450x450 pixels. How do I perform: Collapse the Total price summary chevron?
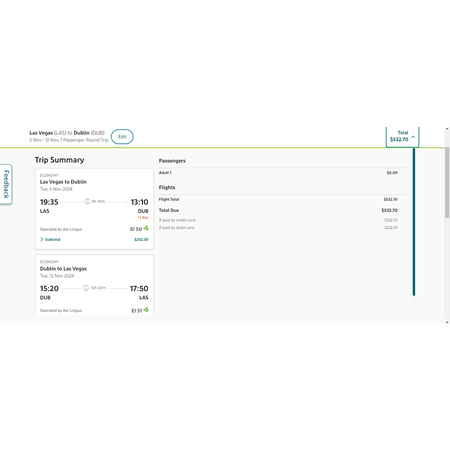(x=413, y=137)
